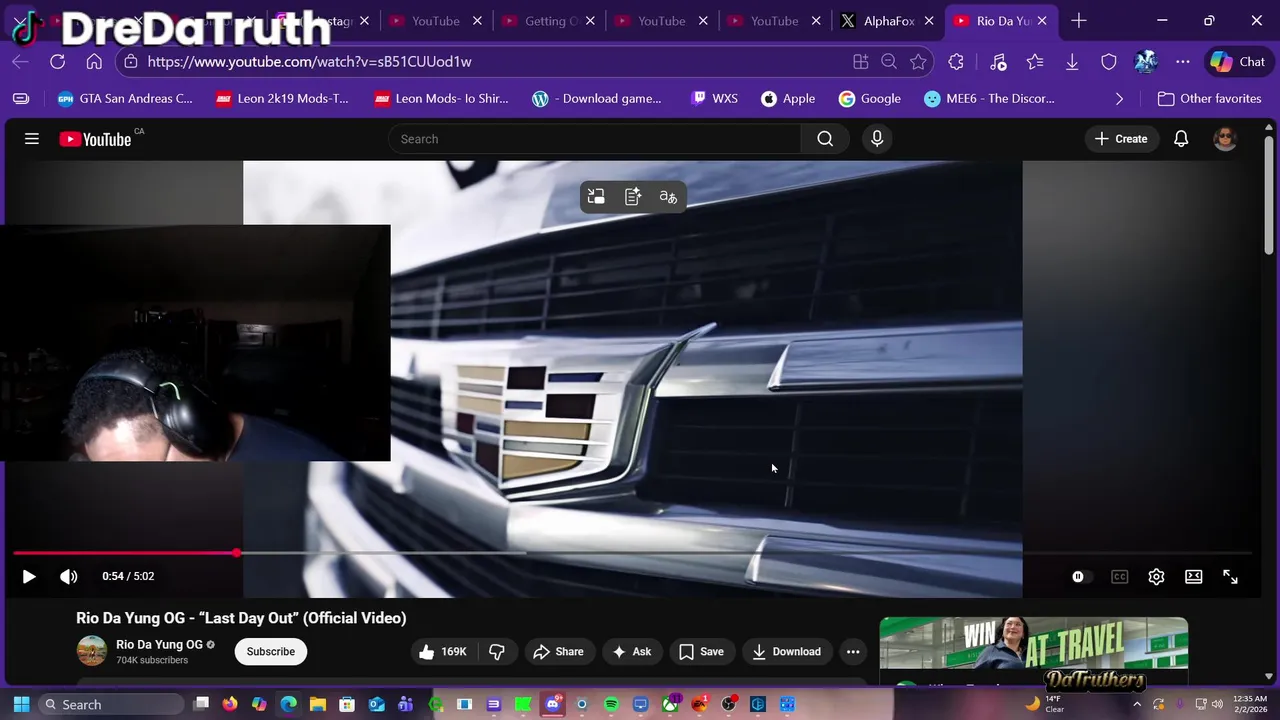Viewport: 1280px width, 720px height.
Task: Open the Edge favorites list icon
Action: pos(1035,62)
